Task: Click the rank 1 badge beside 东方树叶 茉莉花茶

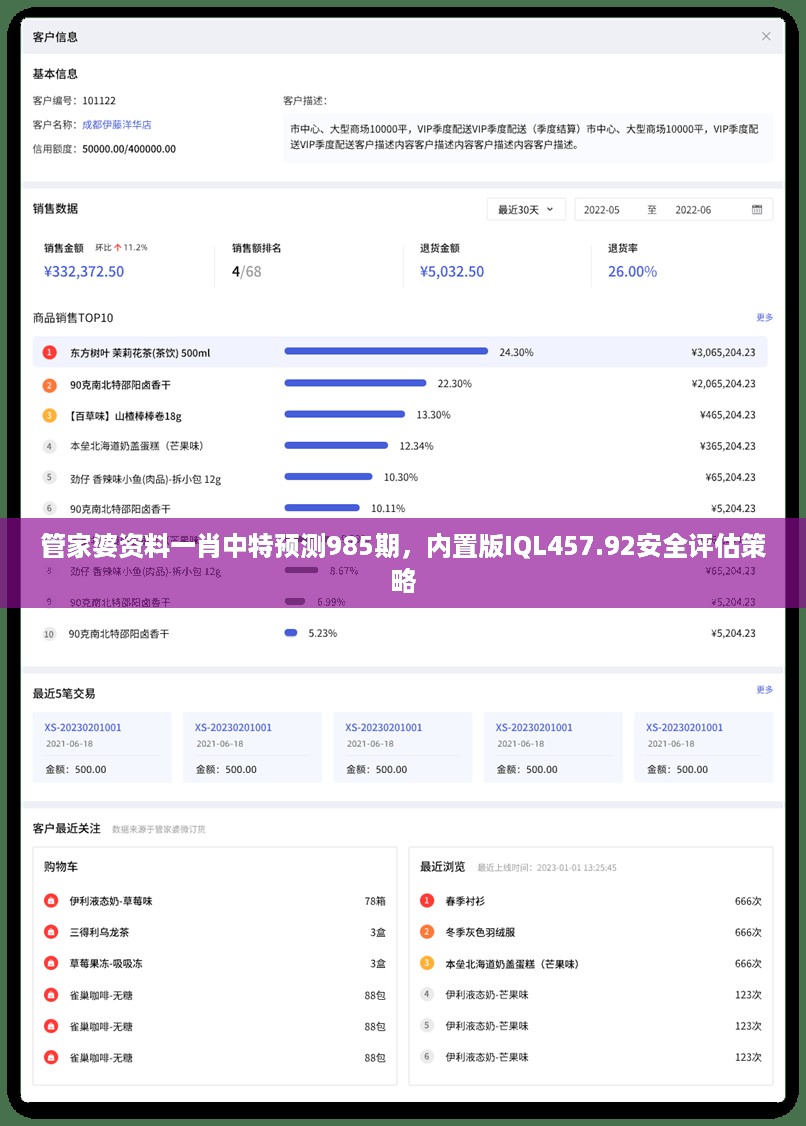Action: [49, 352]
